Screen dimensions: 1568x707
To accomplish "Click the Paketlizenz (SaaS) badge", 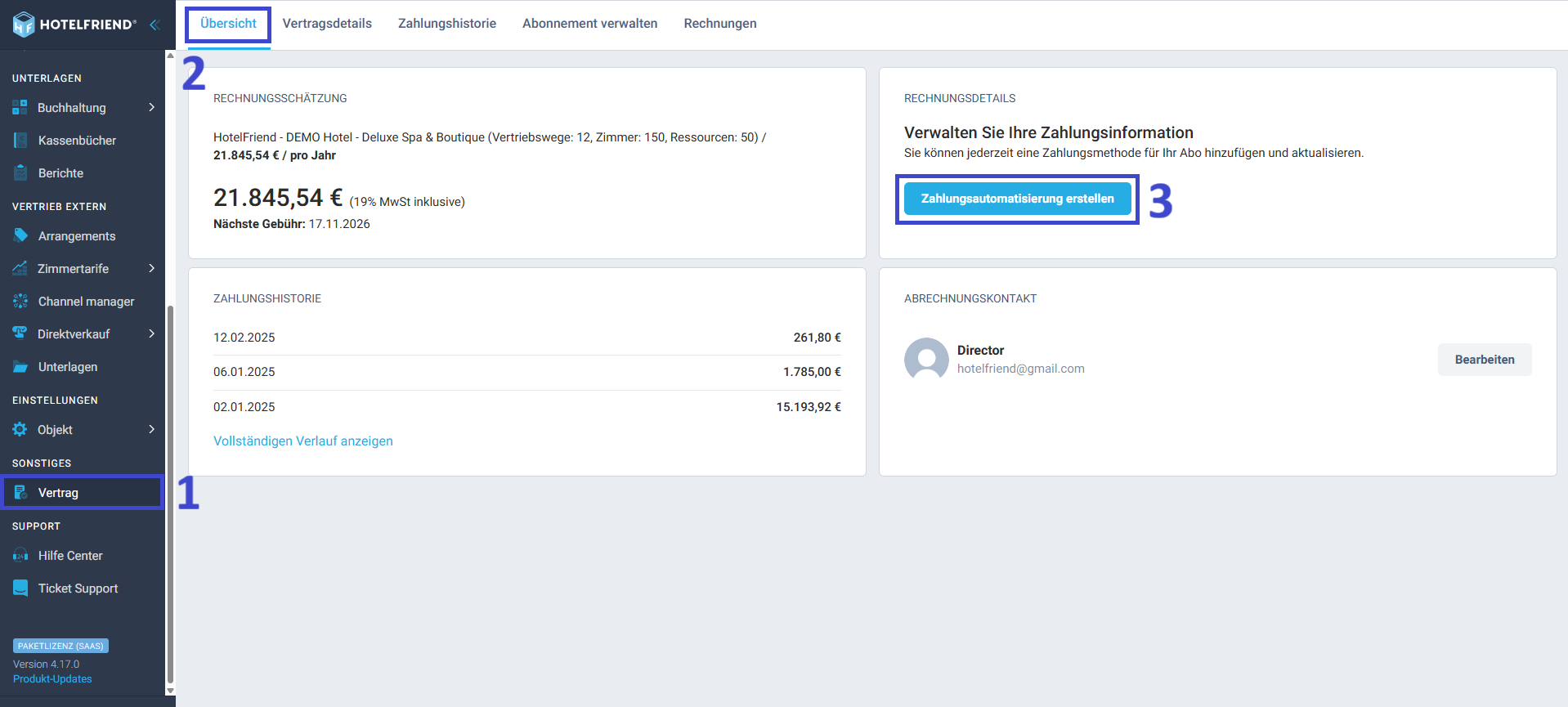I will pos(61,646).
